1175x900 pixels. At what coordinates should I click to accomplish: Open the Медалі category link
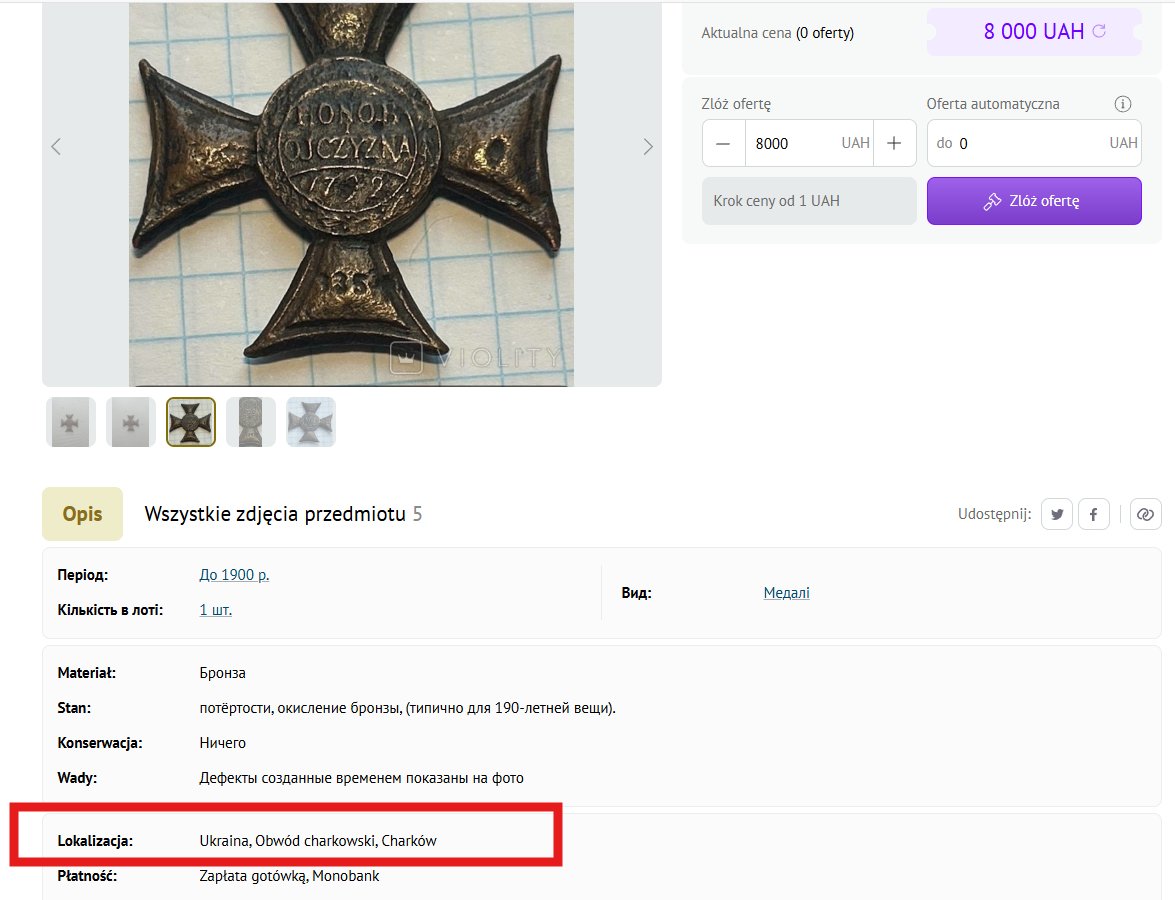click(x=786, y=592)
